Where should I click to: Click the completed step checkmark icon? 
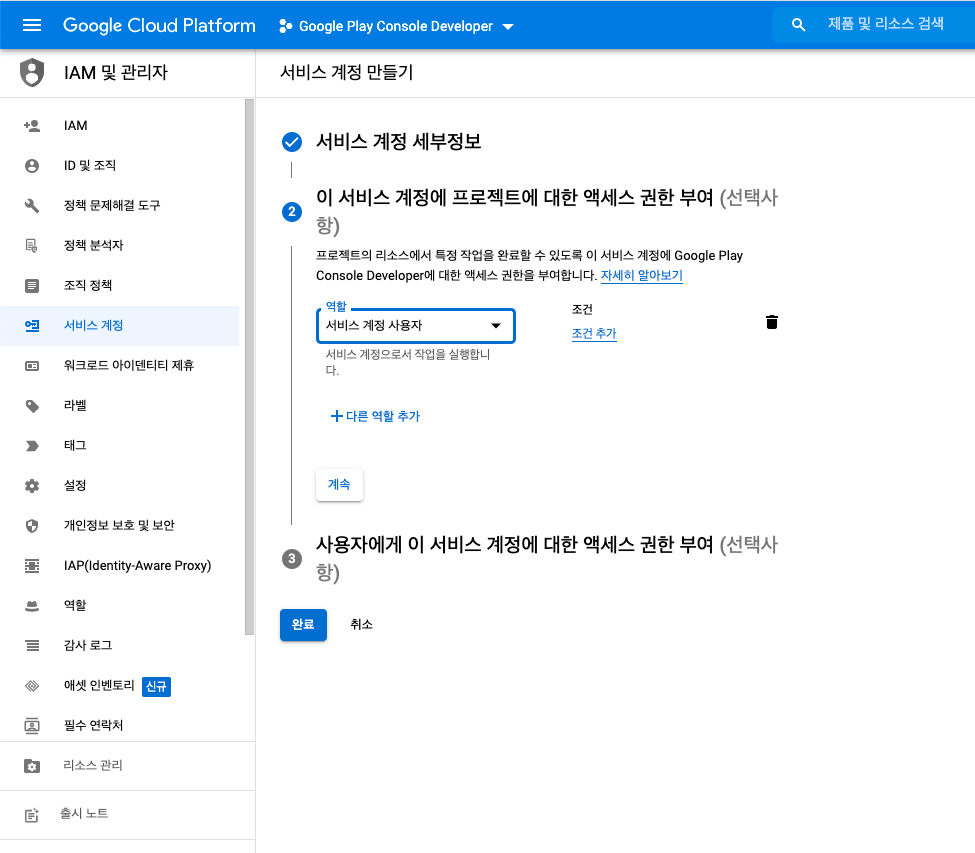tap(292, 142)
